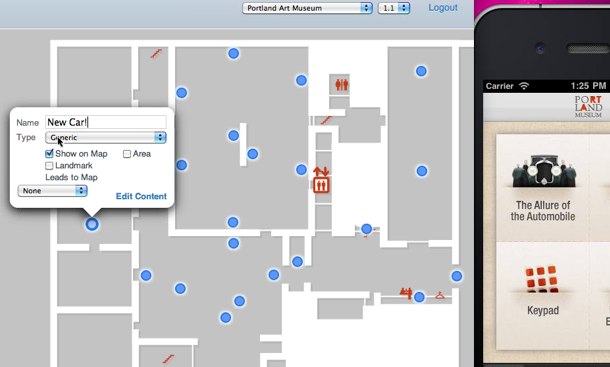Enable the Landmark checkbox
Image resolution: width=610 pixels, height=367 pixels.
(49, 166)
